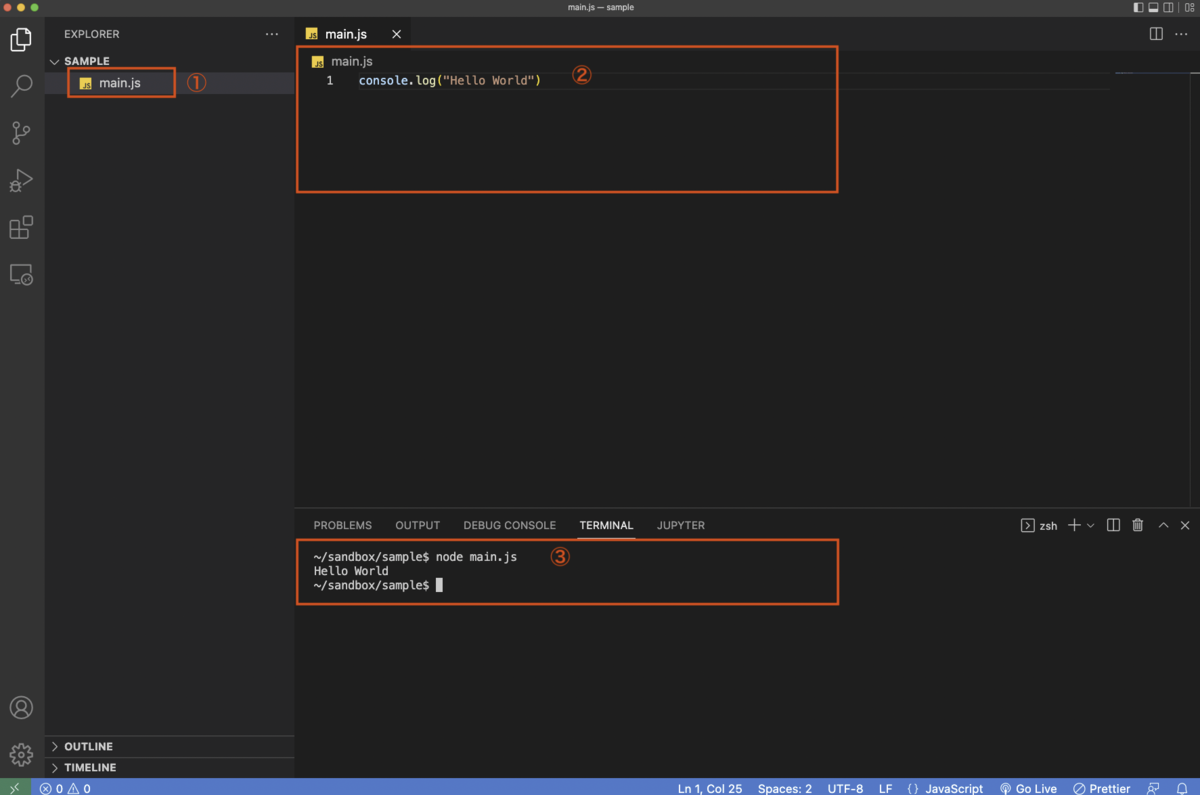The width and height of the screenshot is (1200, 795).
Task: Open the Accounts menu icon
Action: (x=21, y=708)
